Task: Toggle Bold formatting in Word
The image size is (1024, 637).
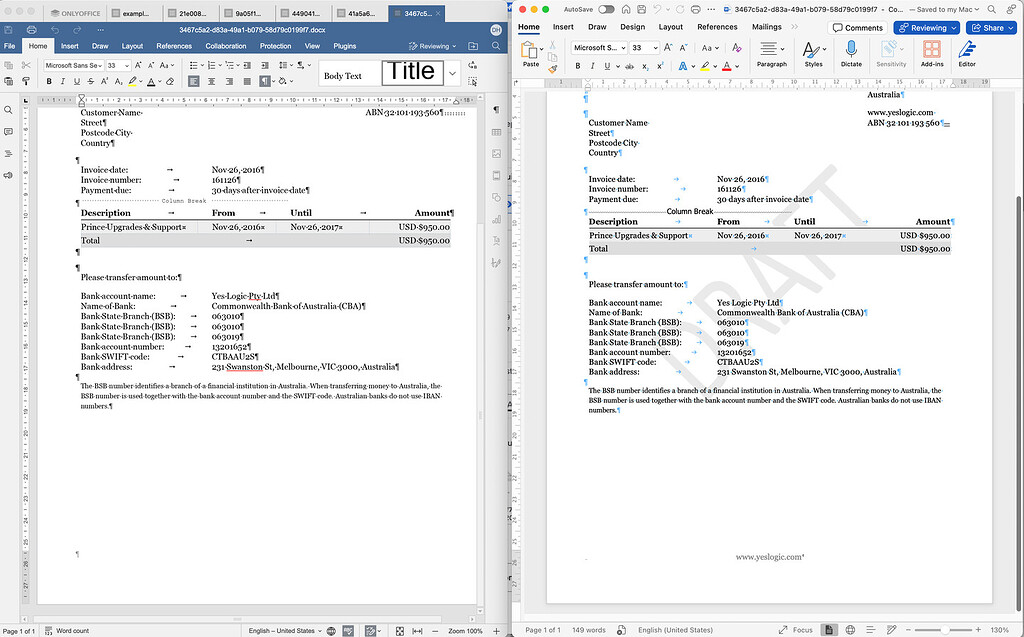Action: tap(577, 65)
